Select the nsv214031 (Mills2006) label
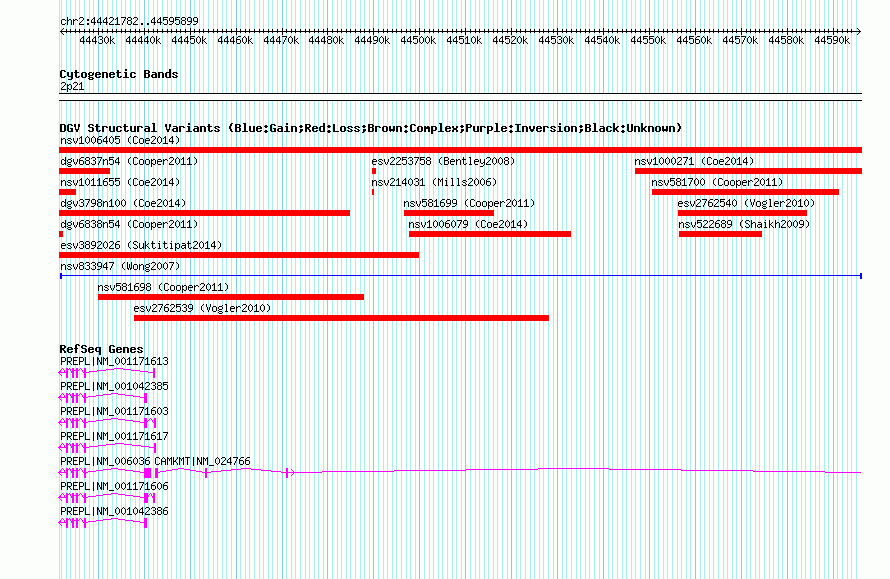This screenshot has width=890, height=579. 434,182
